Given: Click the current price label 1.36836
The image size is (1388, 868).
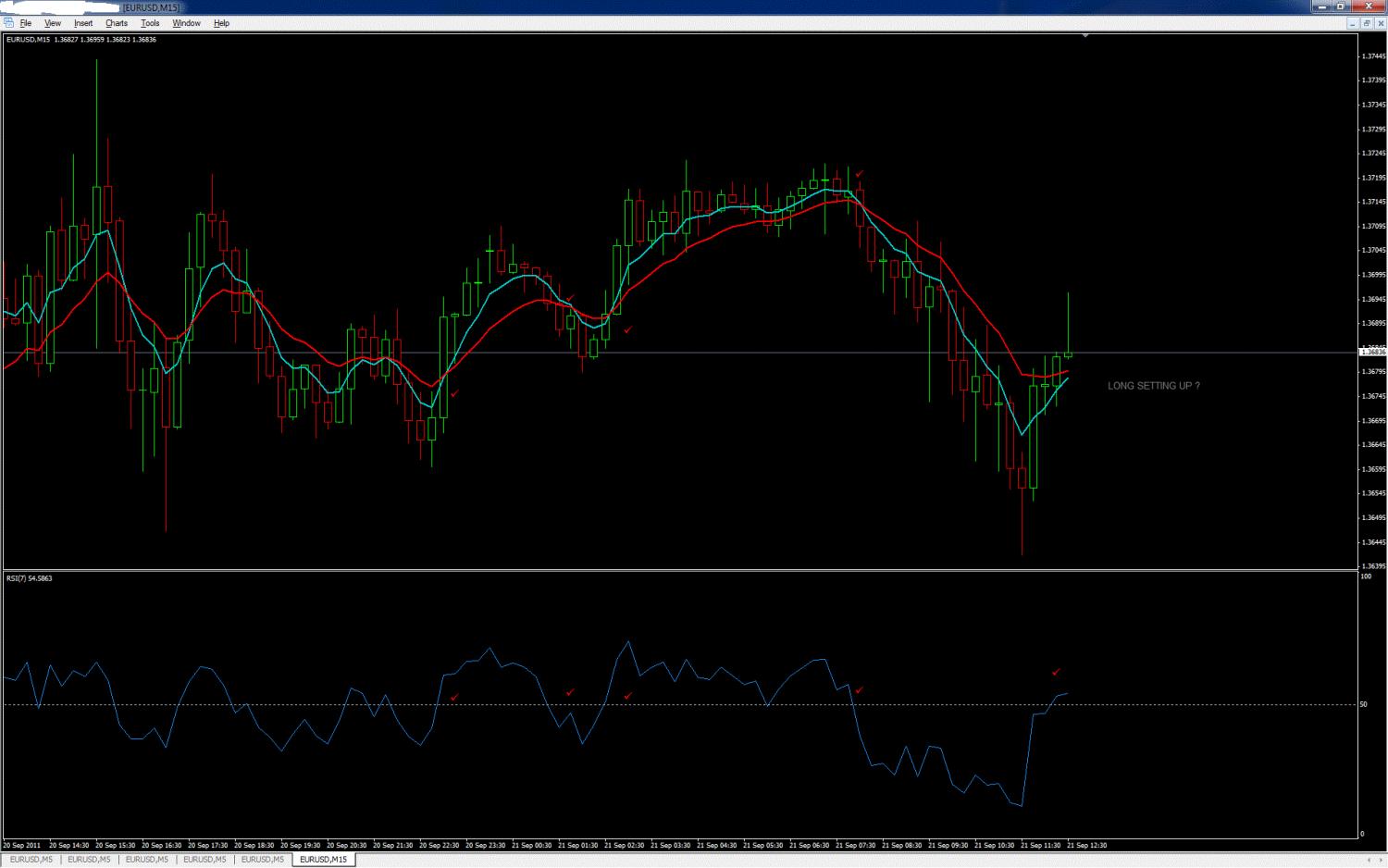Looking at the screenshot, I should [1373, 352].
